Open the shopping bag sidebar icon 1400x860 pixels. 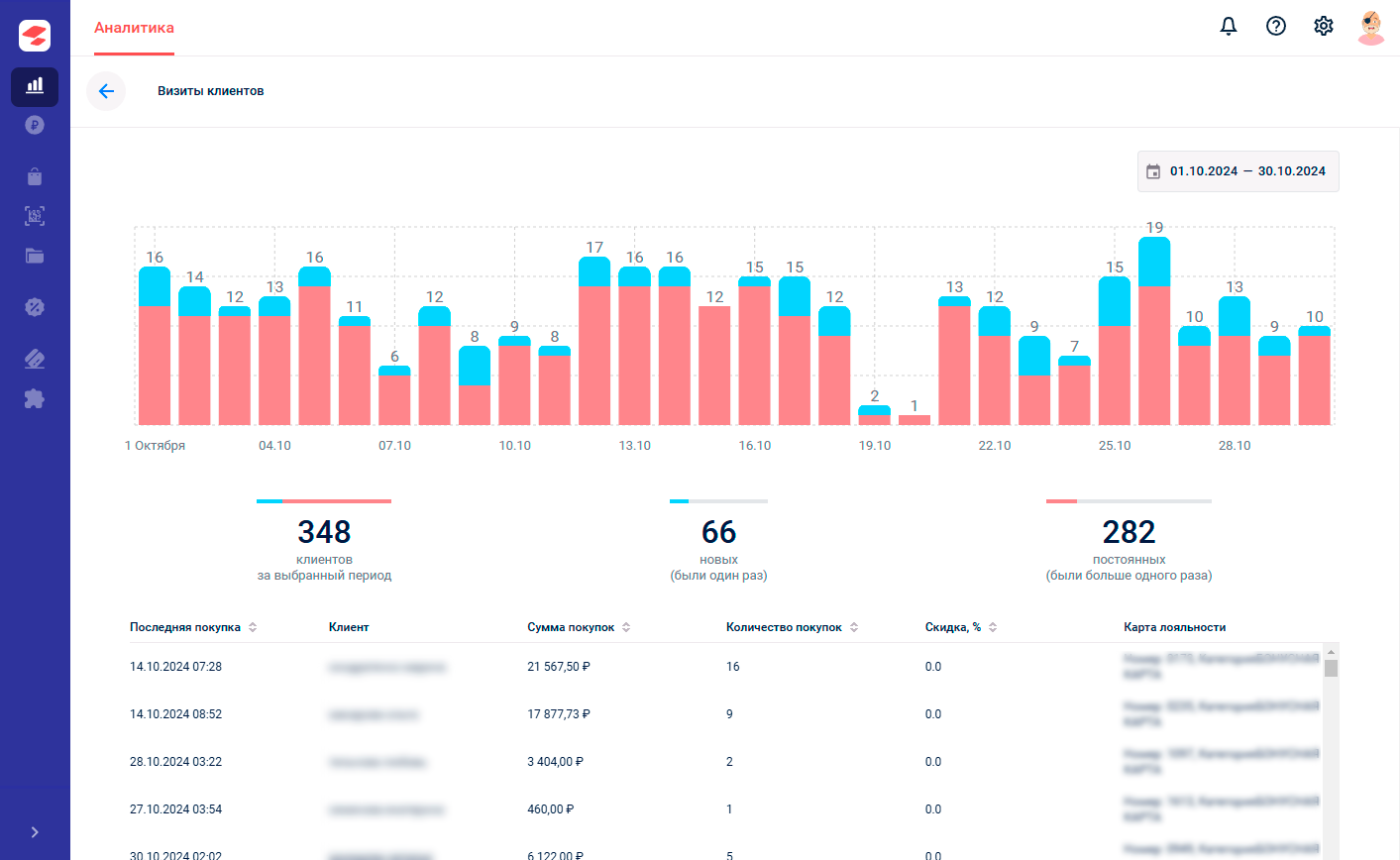coord(35,176)
